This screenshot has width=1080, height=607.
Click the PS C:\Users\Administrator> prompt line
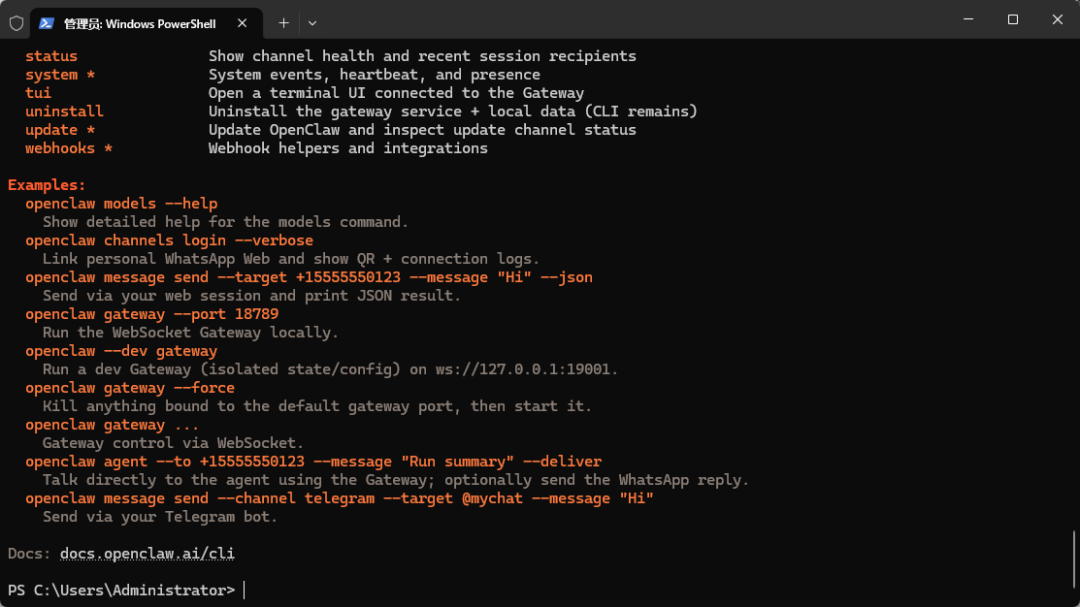point(121,590)
